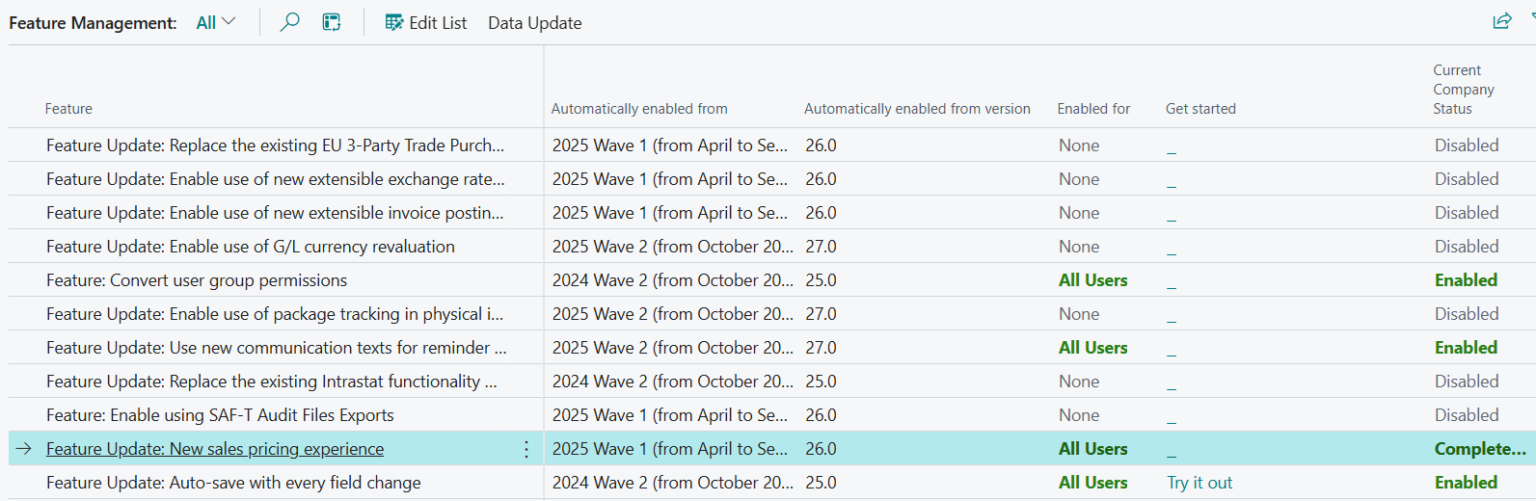
Task: Expand the All views dropdown
Action: [x=216, y=22]
